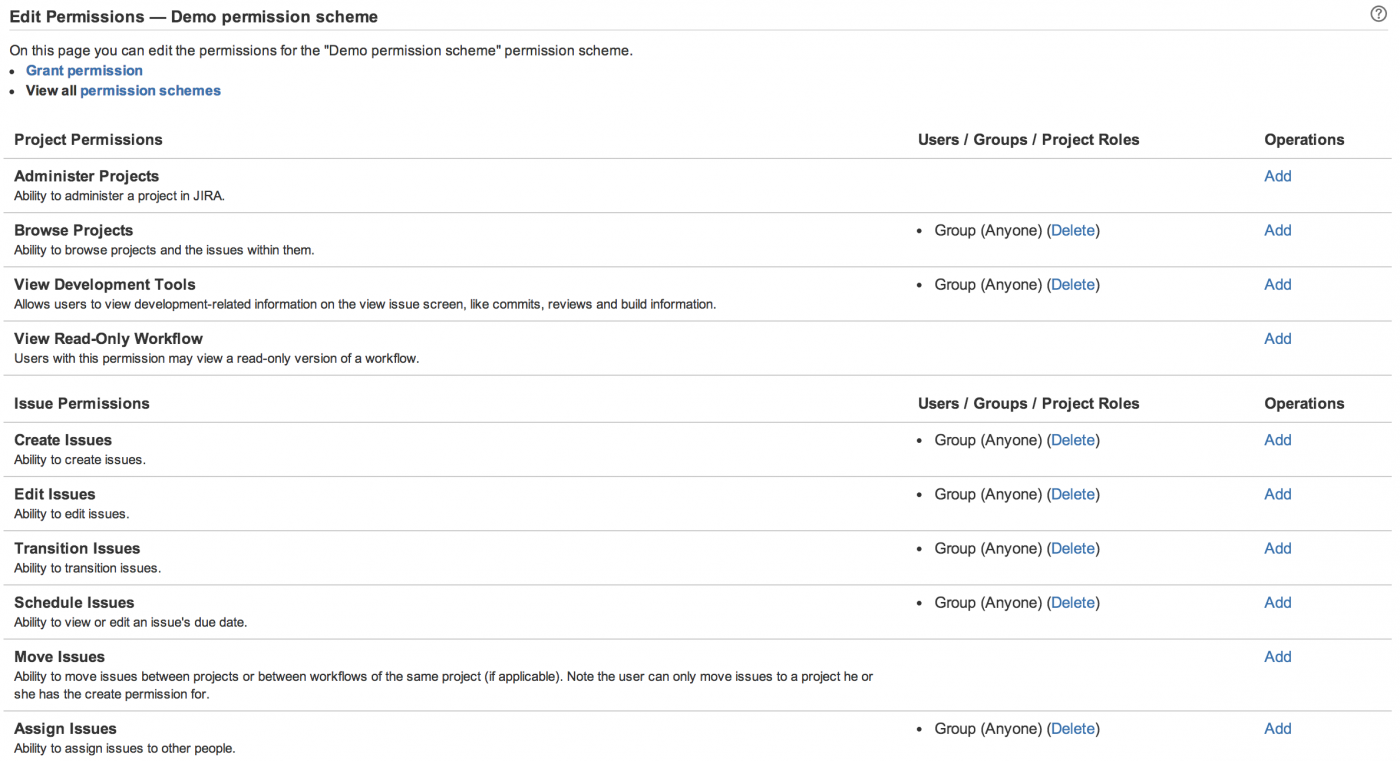
Task: Add a grant for View Development Tools
Action: (1277, 284)
